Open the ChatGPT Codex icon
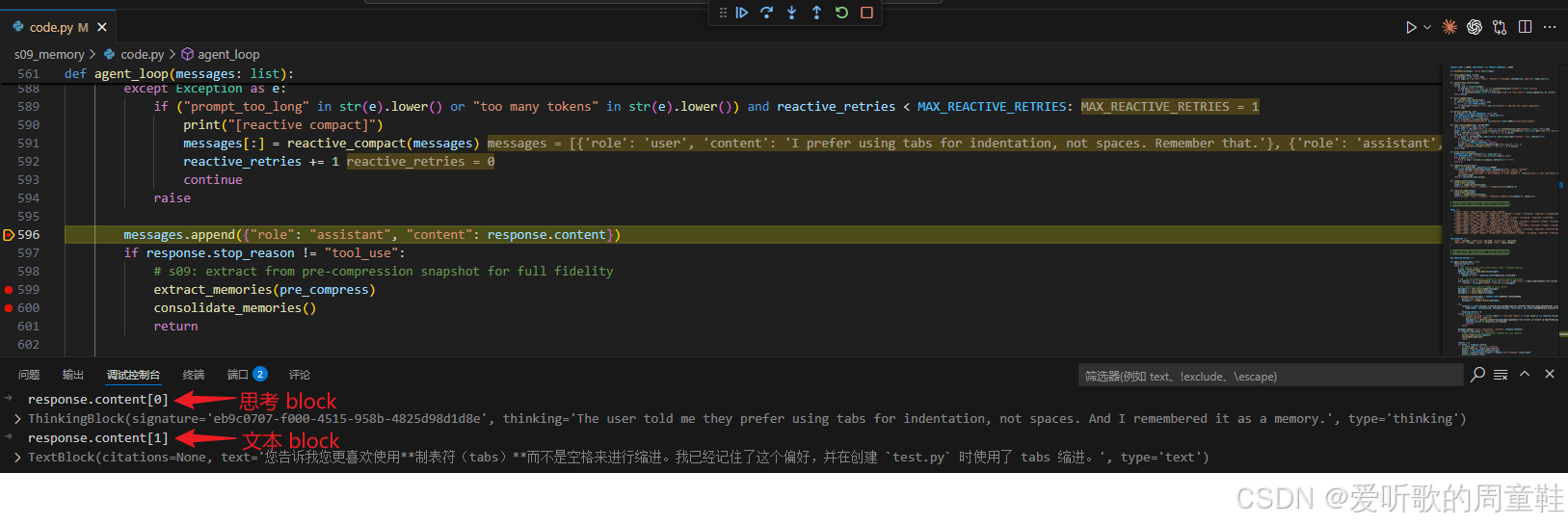Image resolution: width=1568 pixels, height=525 pixels. (x=1474, y=27)
